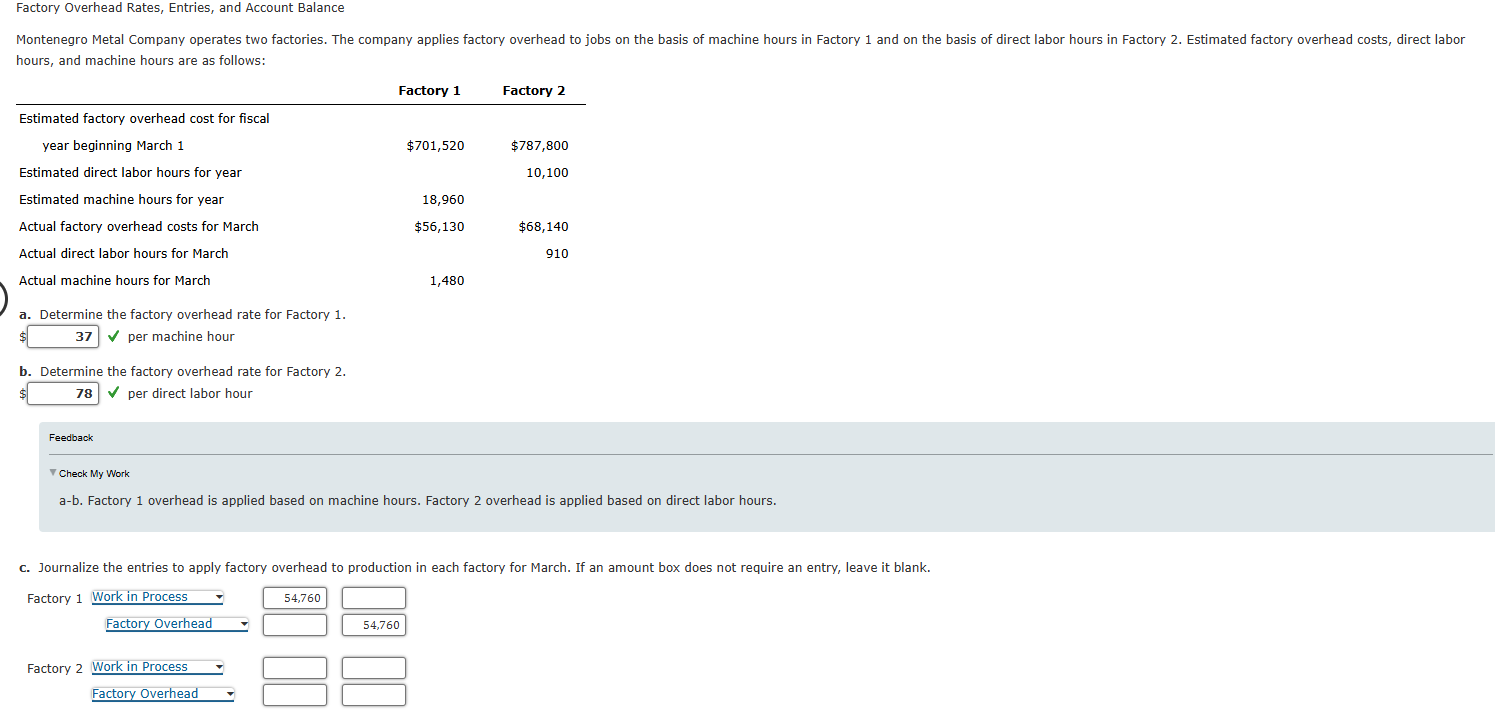Viewport: 1495px width, 718px height.
Task: Click the Factory Overhead Rates, Entries title
Action: [x=180, y=8]
